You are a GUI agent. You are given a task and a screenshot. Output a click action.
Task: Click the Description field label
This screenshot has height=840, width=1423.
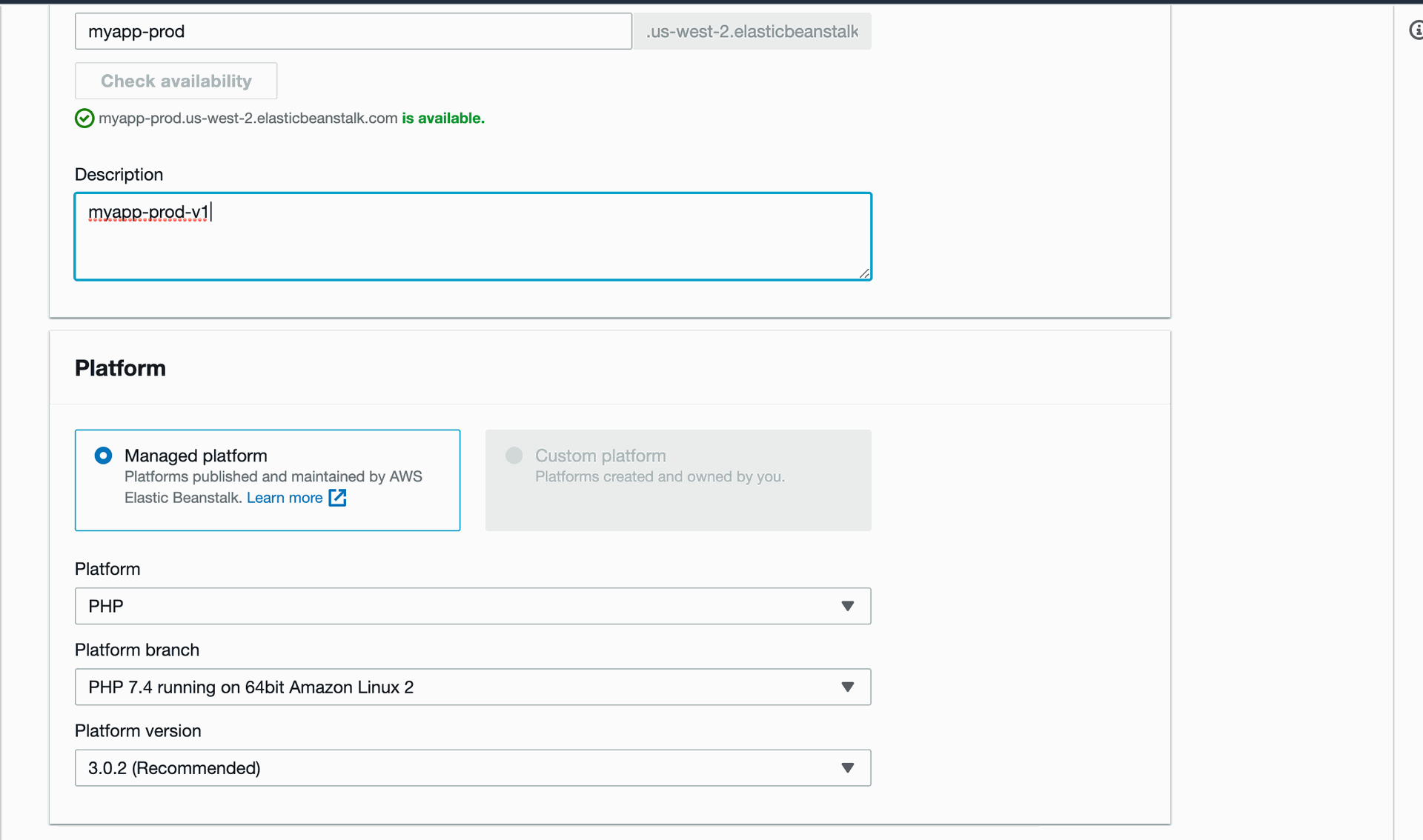coord(119,175)
